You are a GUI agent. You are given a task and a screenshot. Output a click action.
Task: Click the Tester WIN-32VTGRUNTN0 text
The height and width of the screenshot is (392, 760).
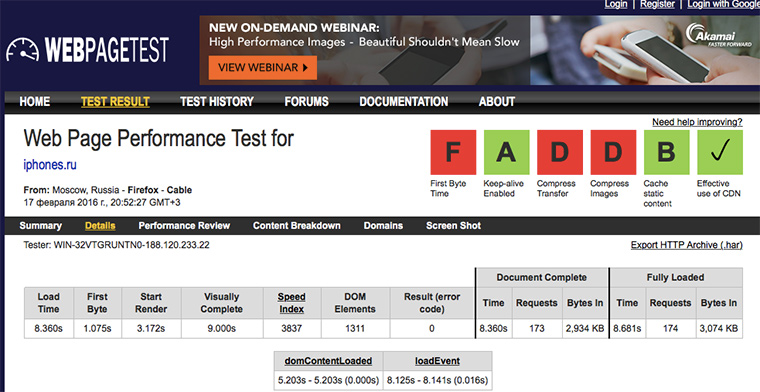pos(116,245)
